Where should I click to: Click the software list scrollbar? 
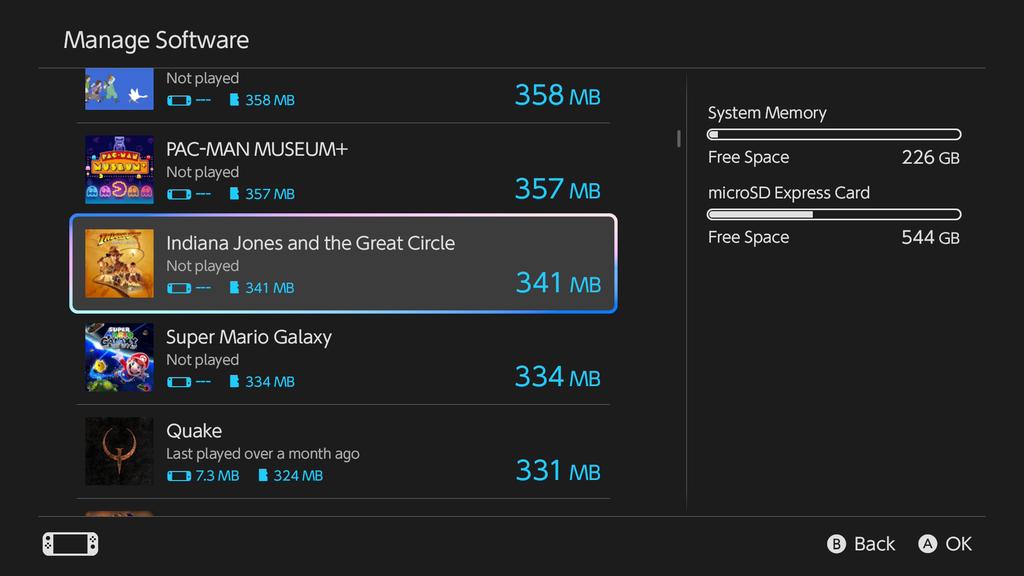(679, 138)
